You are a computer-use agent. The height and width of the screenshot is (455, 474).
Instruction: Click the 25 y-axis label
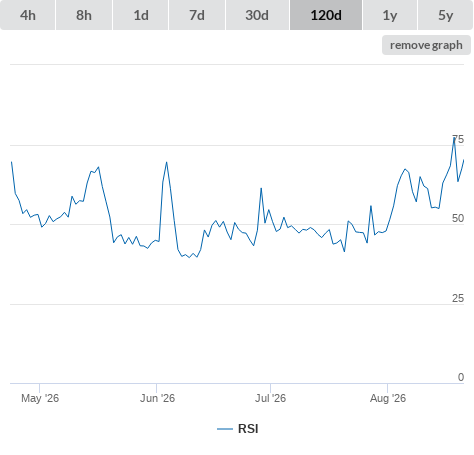458,298
